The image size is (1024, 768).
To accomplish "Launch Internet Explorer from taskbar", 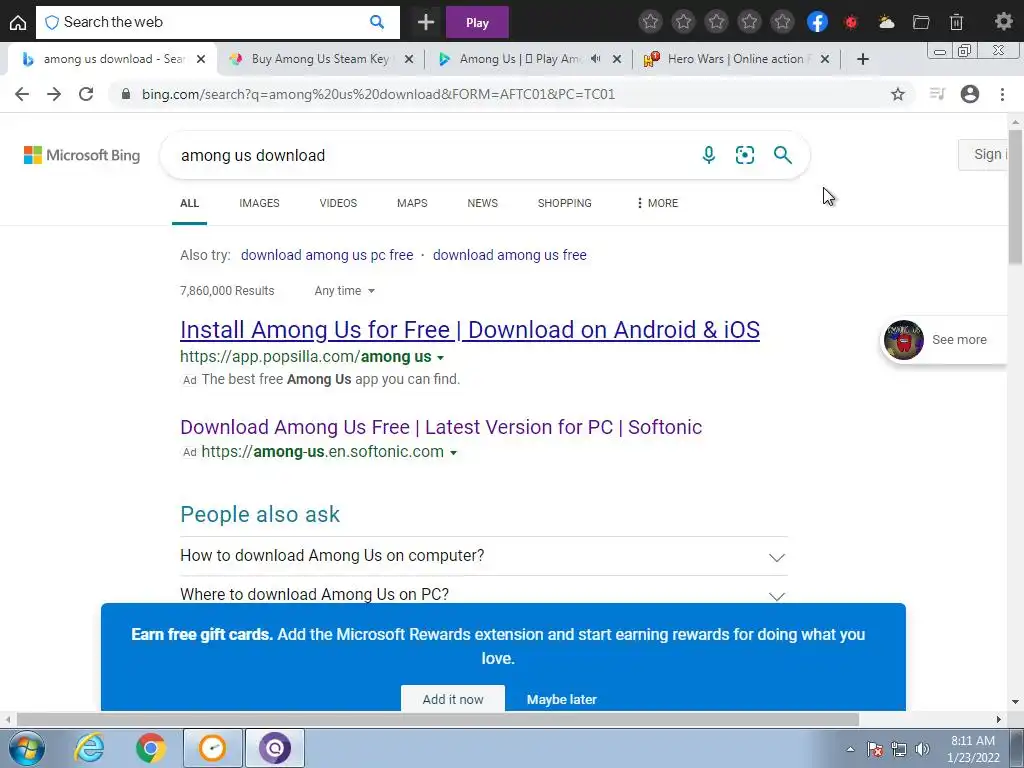I will coord(89,748).
